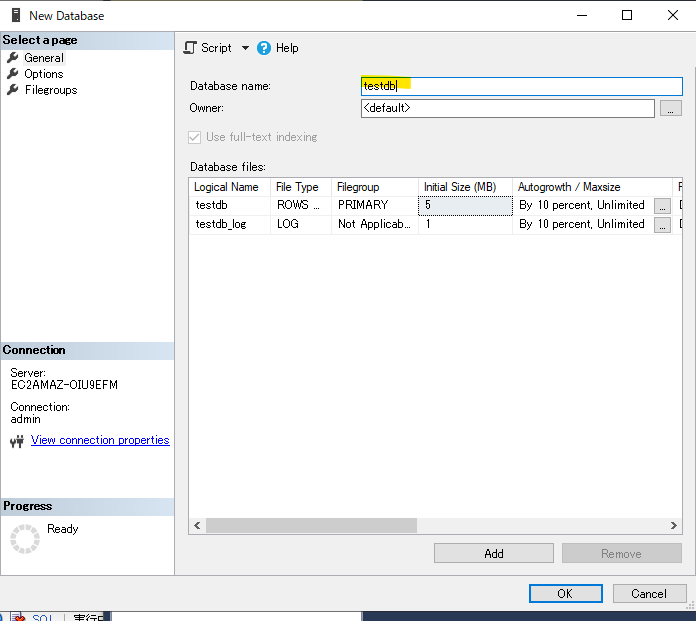Viewport: 696px width, 621px height.
Task: Select the General page
Action: click(x=44, y=58)
